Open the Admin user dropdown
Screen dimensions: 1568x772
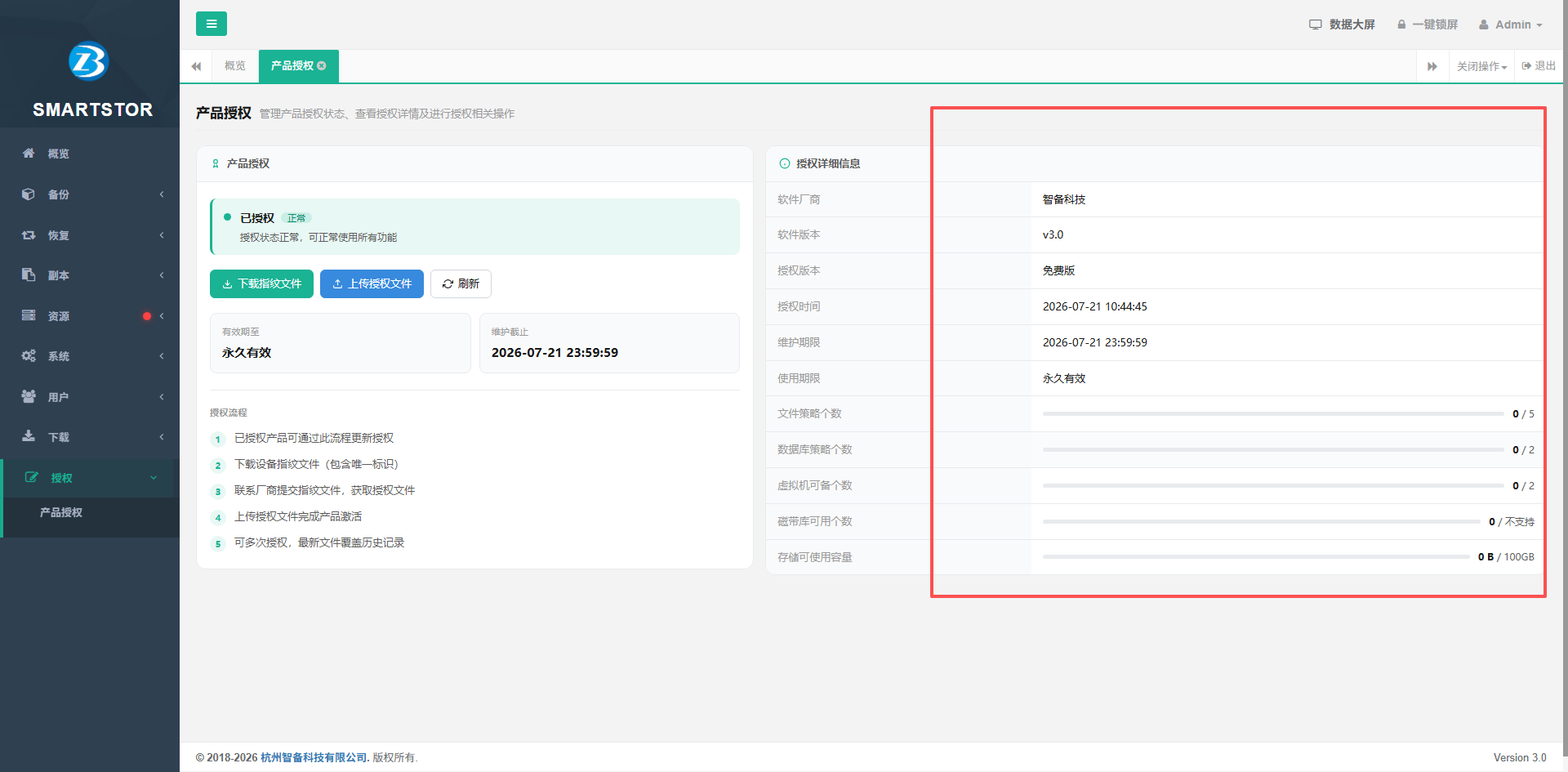pos(1511,25)
